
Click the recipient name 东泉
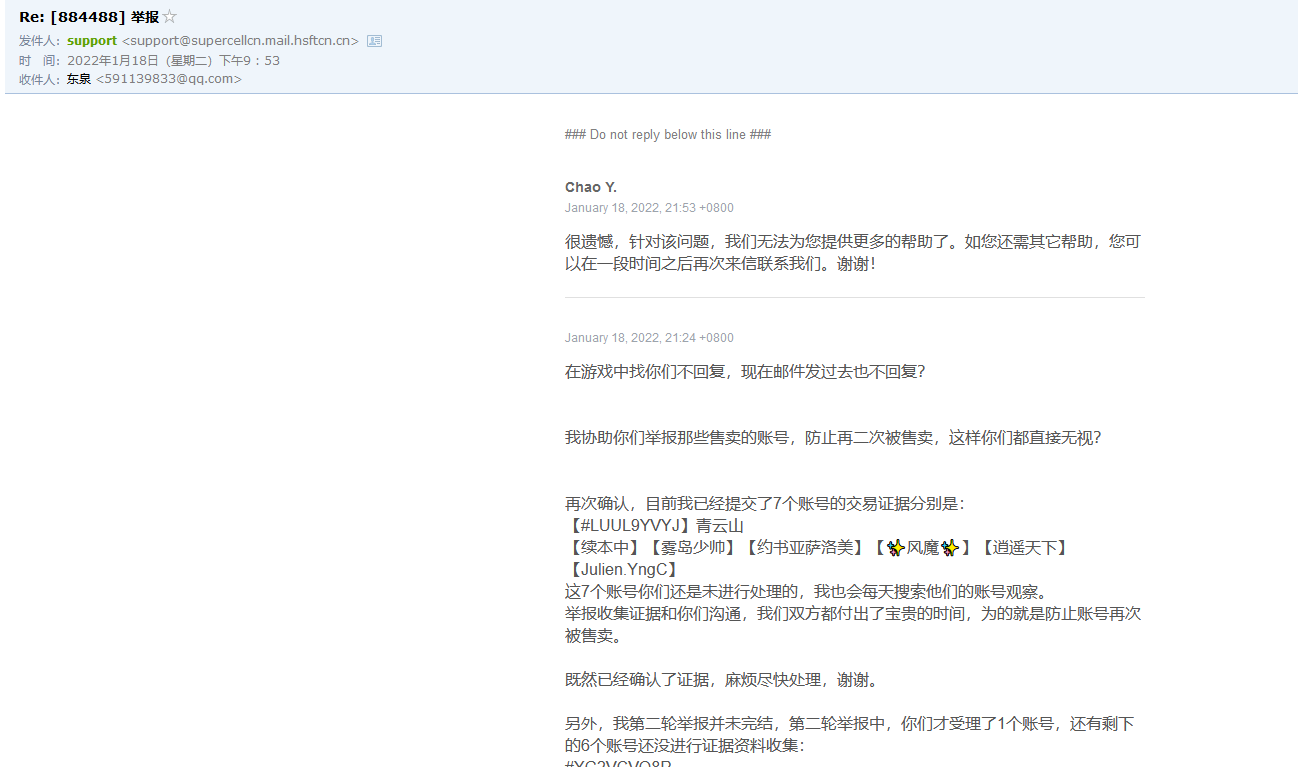(x=79, y=79)
